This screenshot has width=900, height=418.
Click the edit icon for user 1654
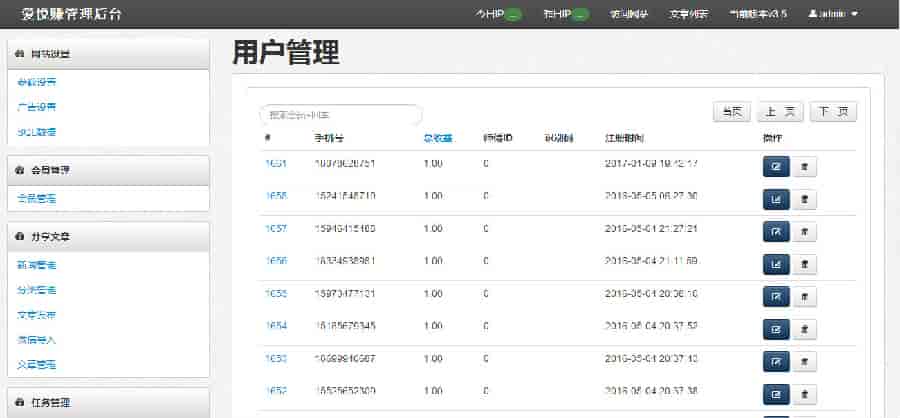pos(775,328)
